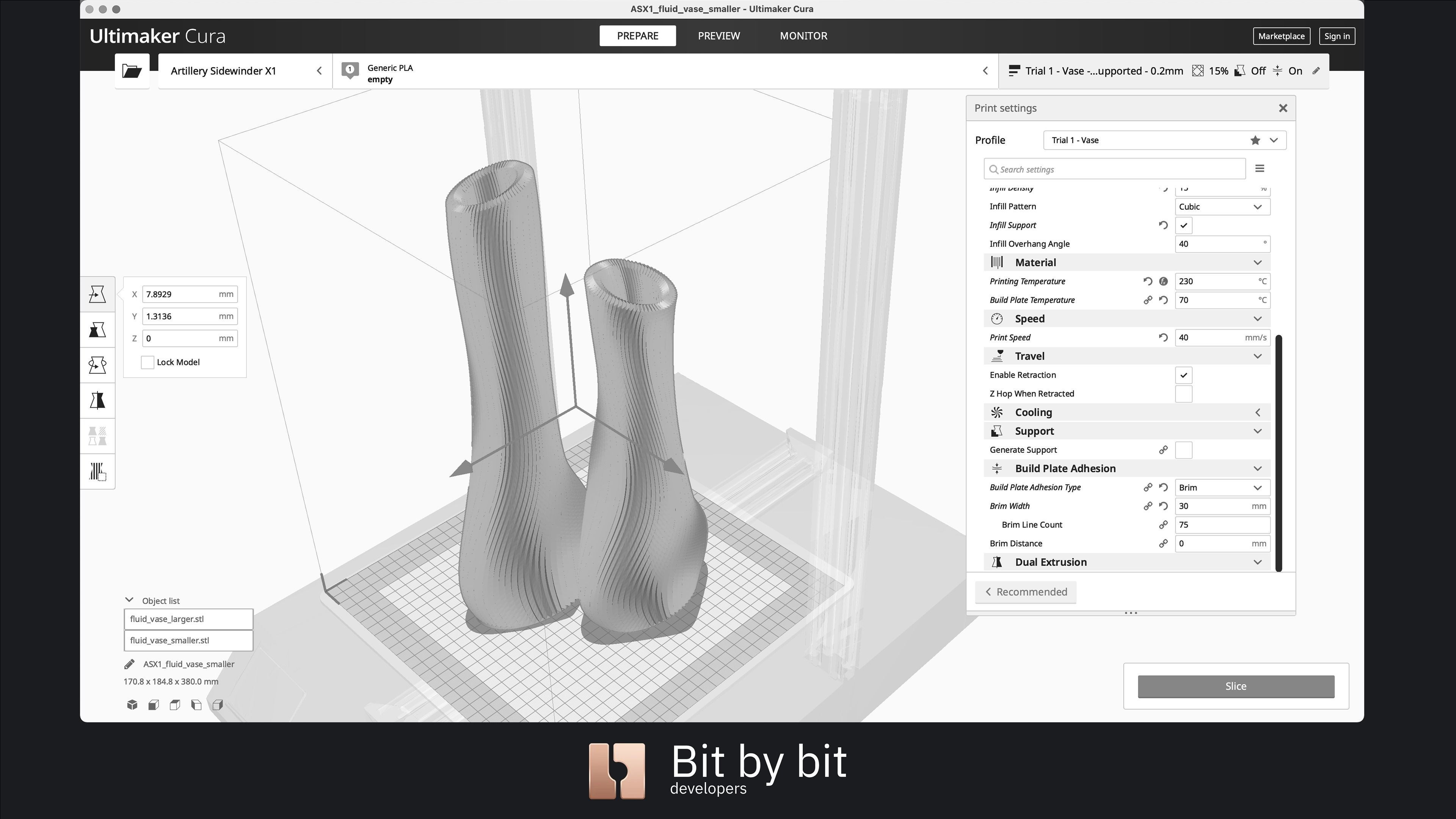Click link icon beside Build Plate Temperature
This screenshot has width=1456, height=819.
[1147, 300]
